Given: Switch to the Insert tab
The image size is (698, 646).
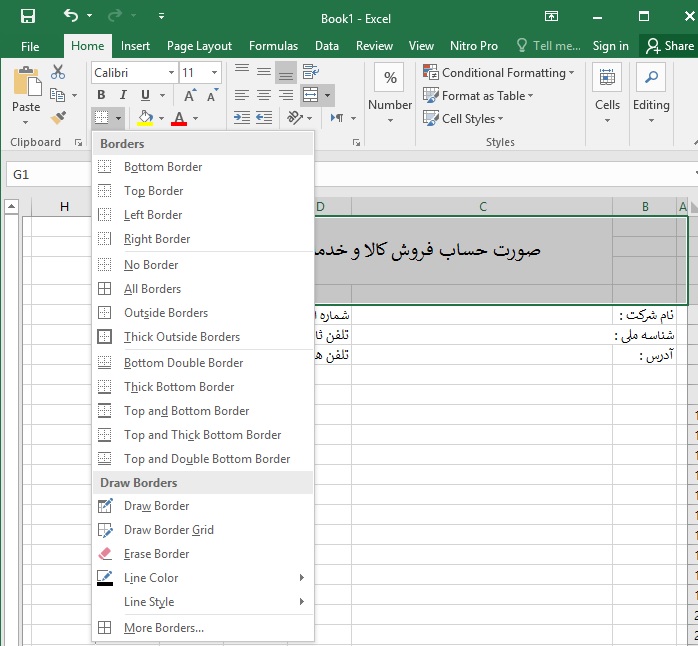Looking at the screenshot, I should pyautogui.click(x=135, y=46).
